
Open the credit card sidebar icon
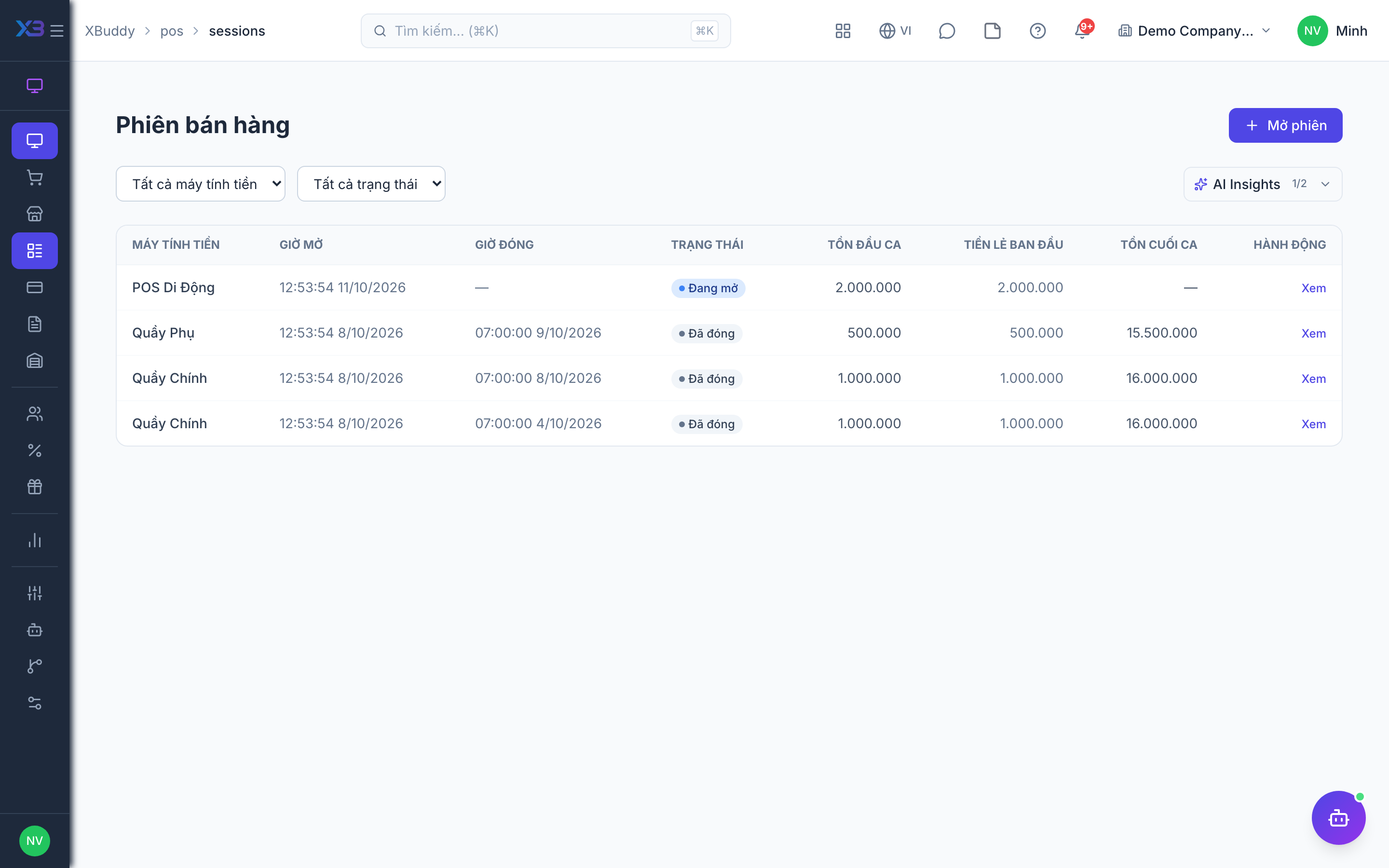pyautogui.click(x=34, y=287)
